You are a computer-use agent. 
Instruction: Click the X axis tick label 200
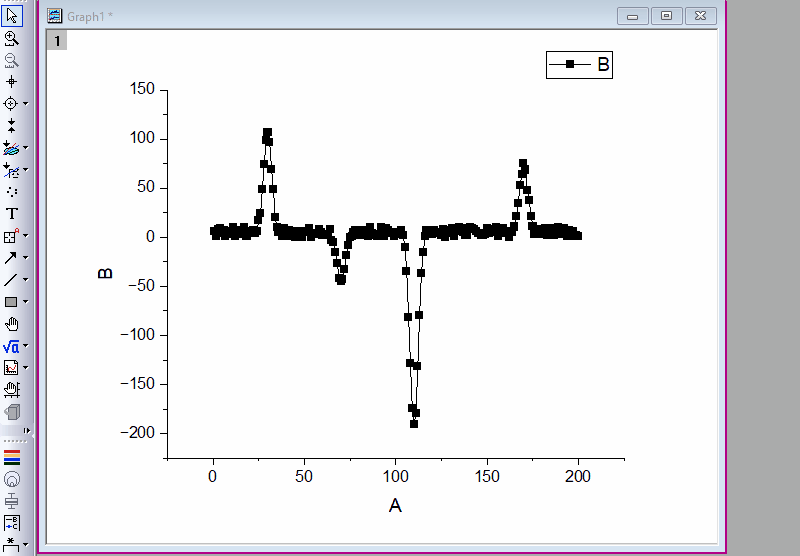coord(578,476)
